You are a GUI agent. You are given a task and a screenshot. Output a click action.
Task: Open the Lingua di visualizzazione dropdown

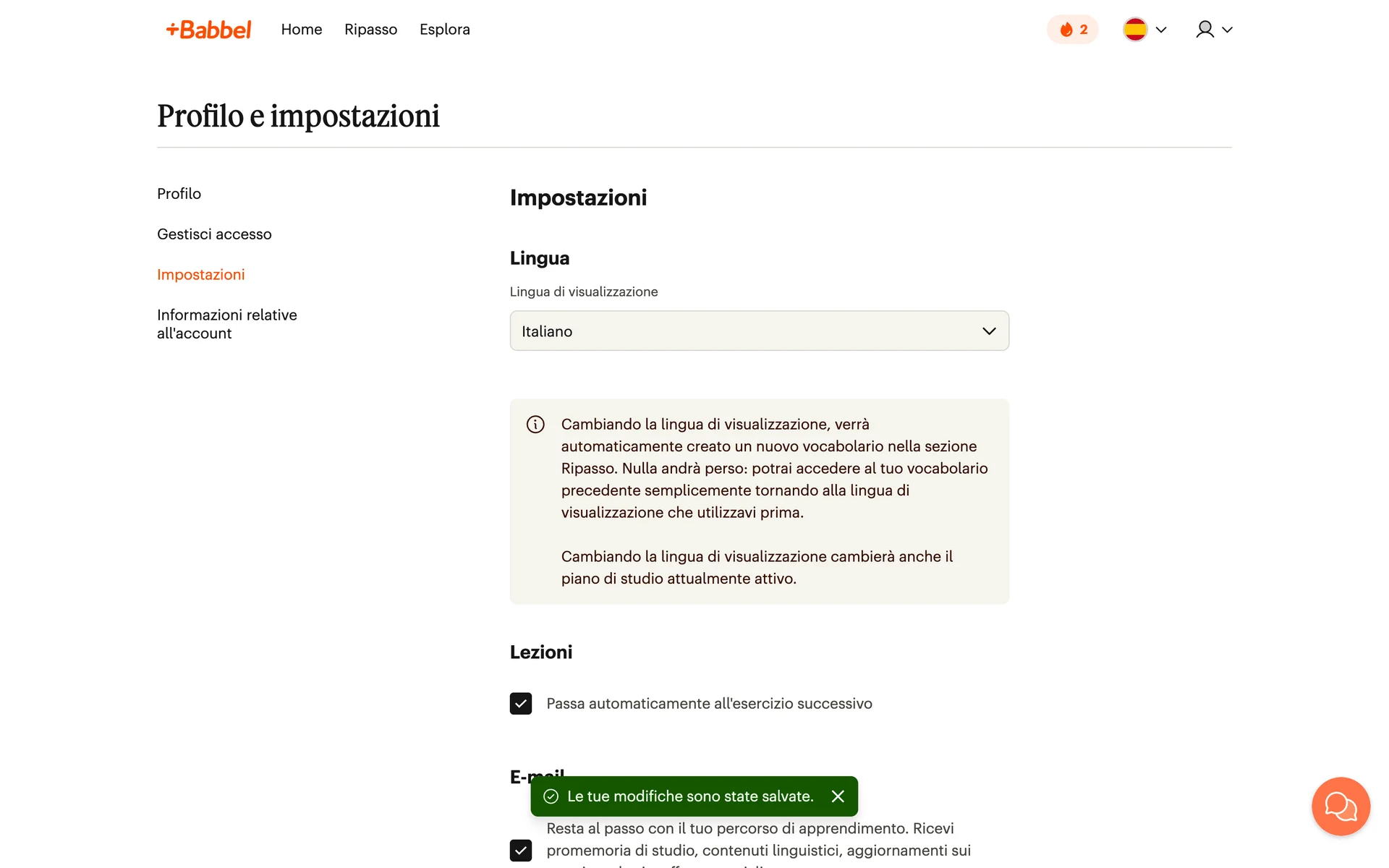(759, 331)
